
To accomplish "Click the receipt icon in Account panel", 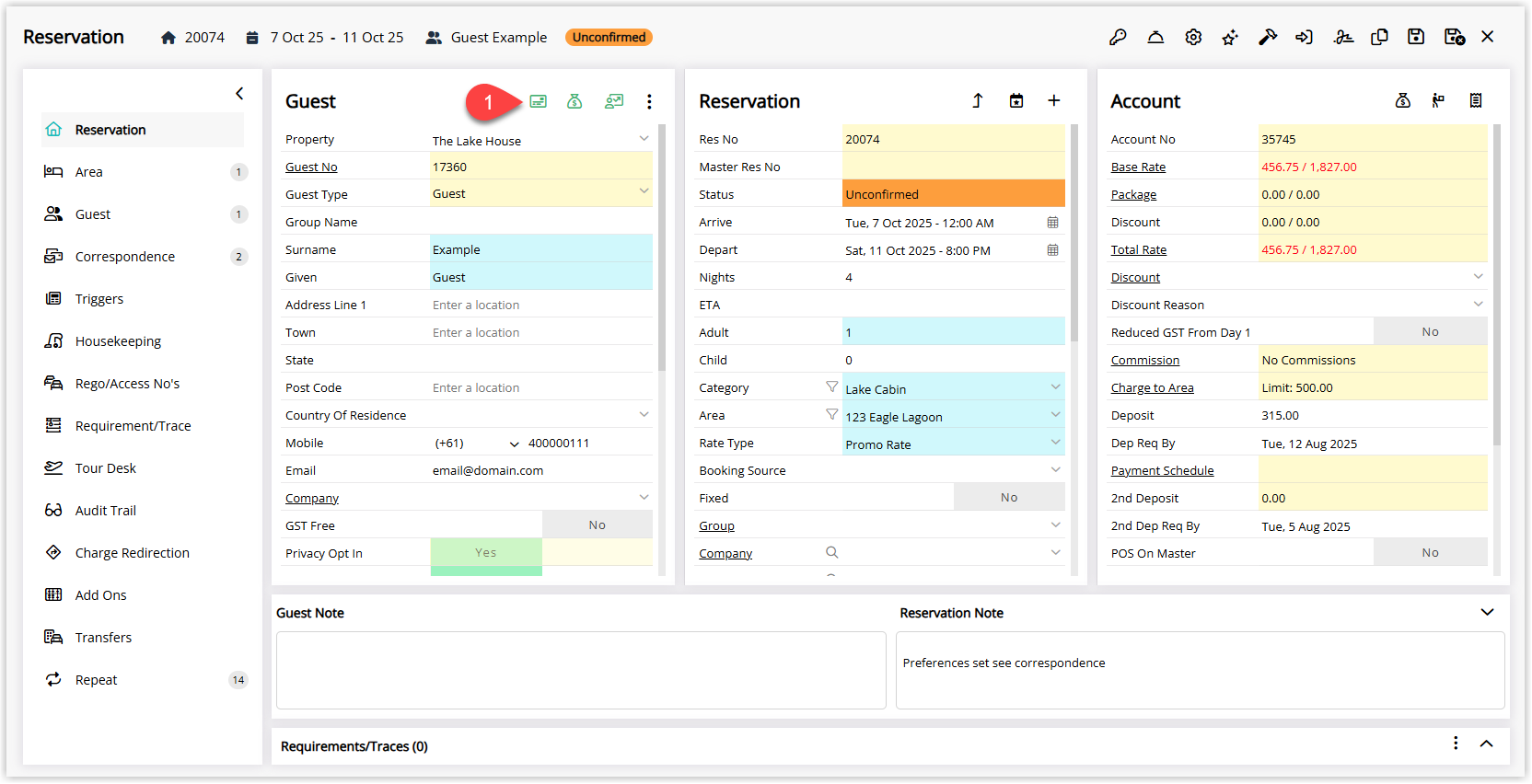I will [x=1476, y=100].
